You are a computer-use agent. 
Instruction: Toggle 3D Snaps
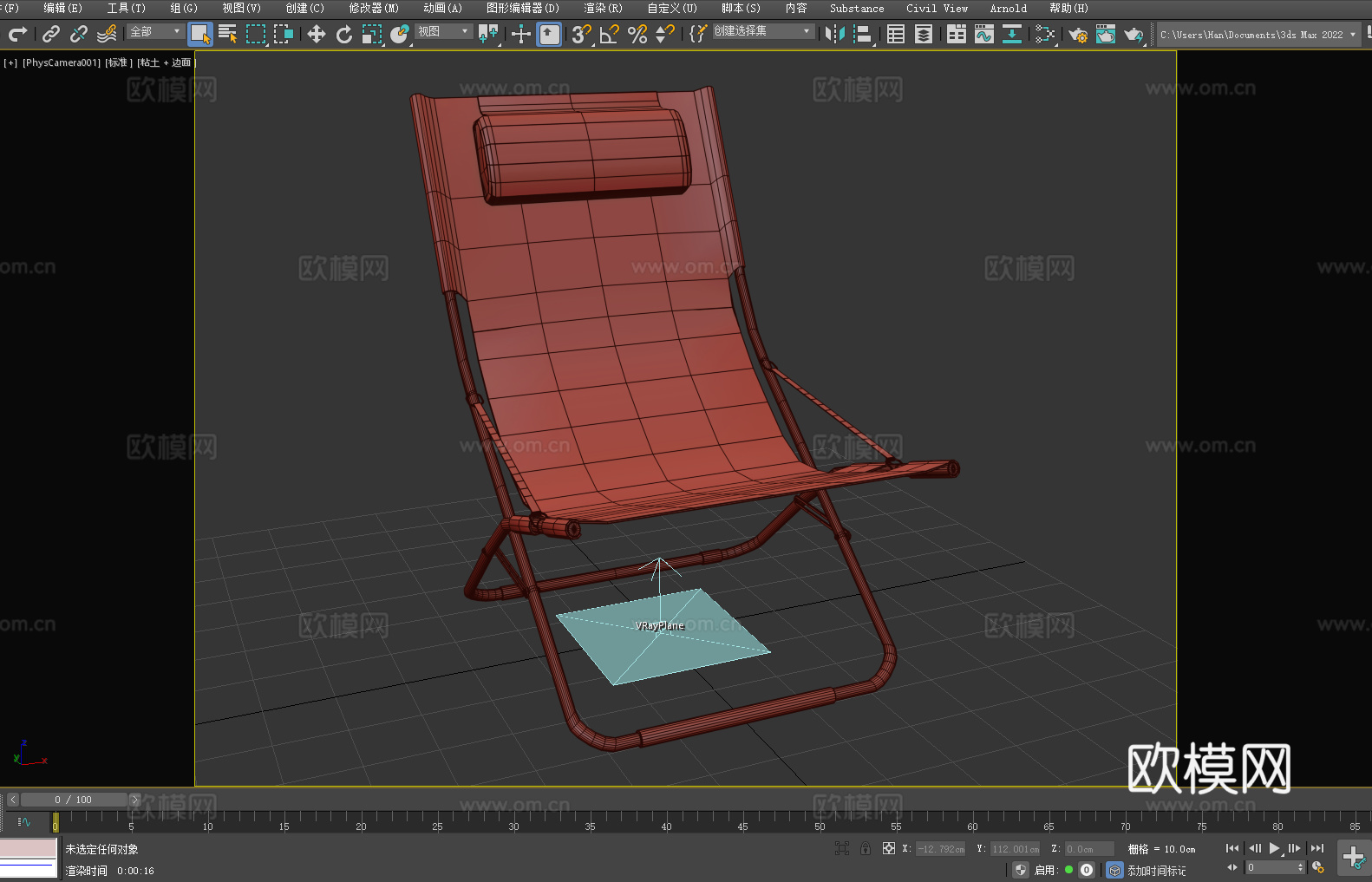582,34
